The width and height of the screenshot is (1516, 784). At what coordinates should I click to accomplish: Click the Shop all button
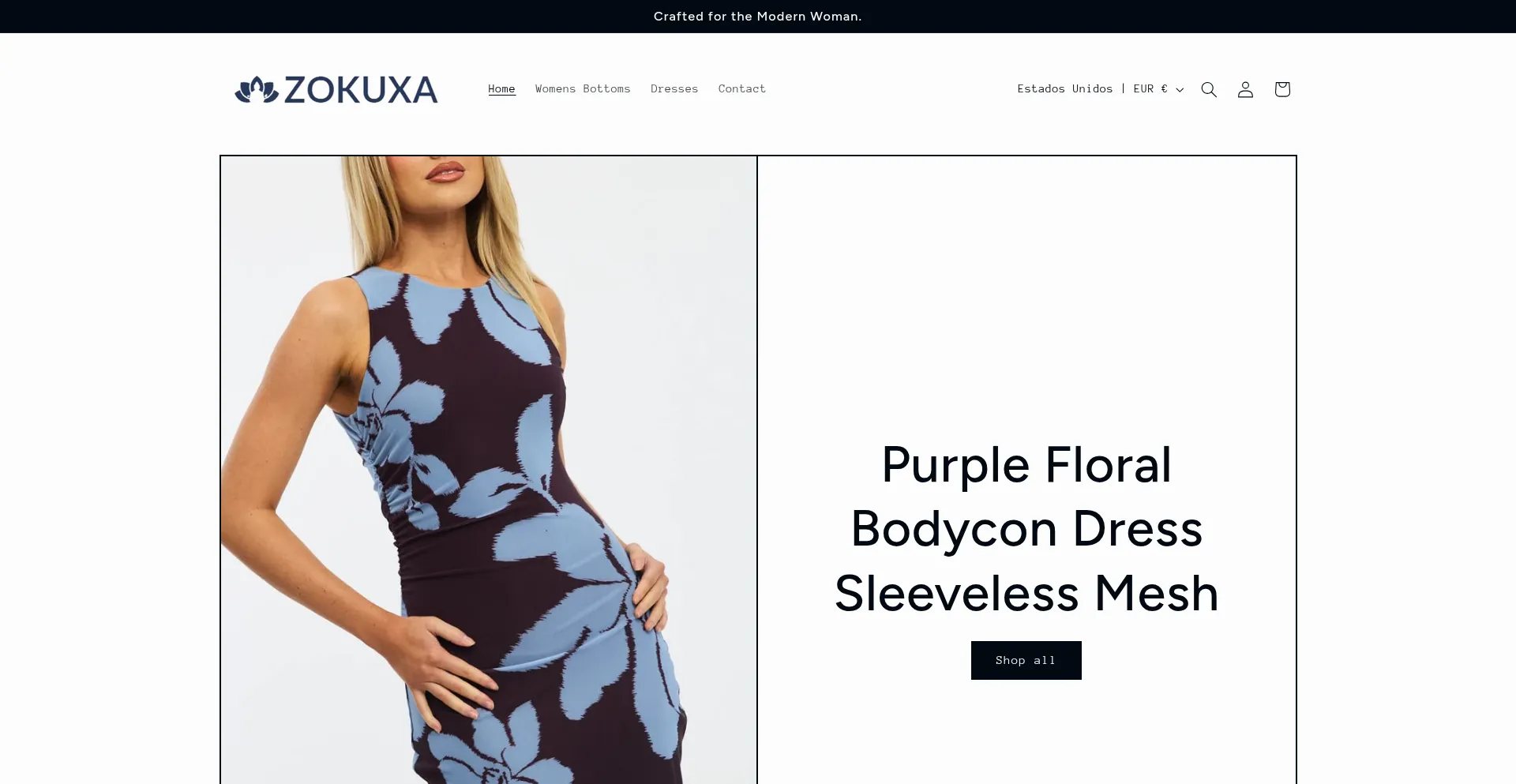pos(1026,660)
